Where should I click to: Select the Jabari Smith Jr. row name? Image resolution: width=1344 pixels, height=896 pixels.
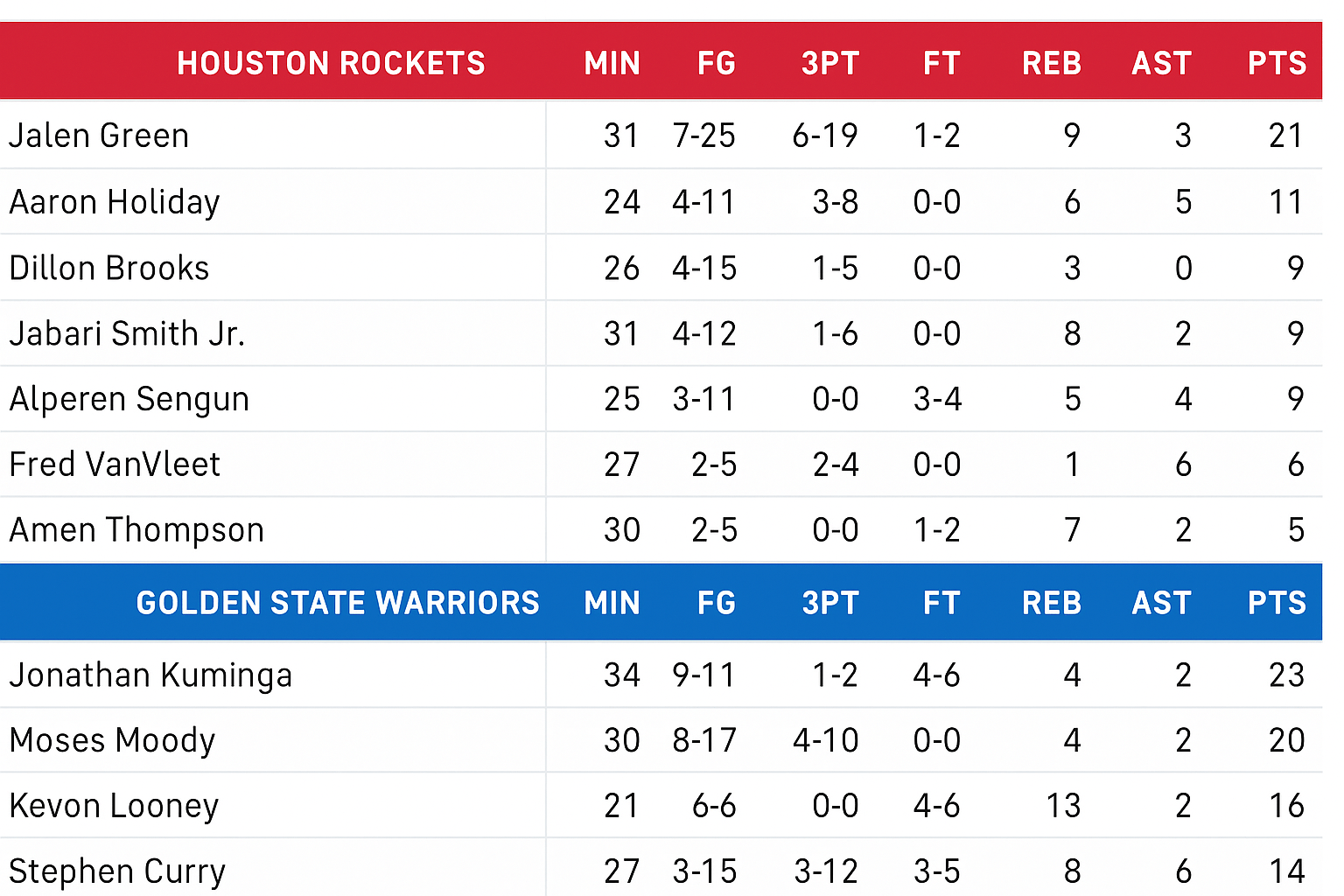(x=127, y=333)
